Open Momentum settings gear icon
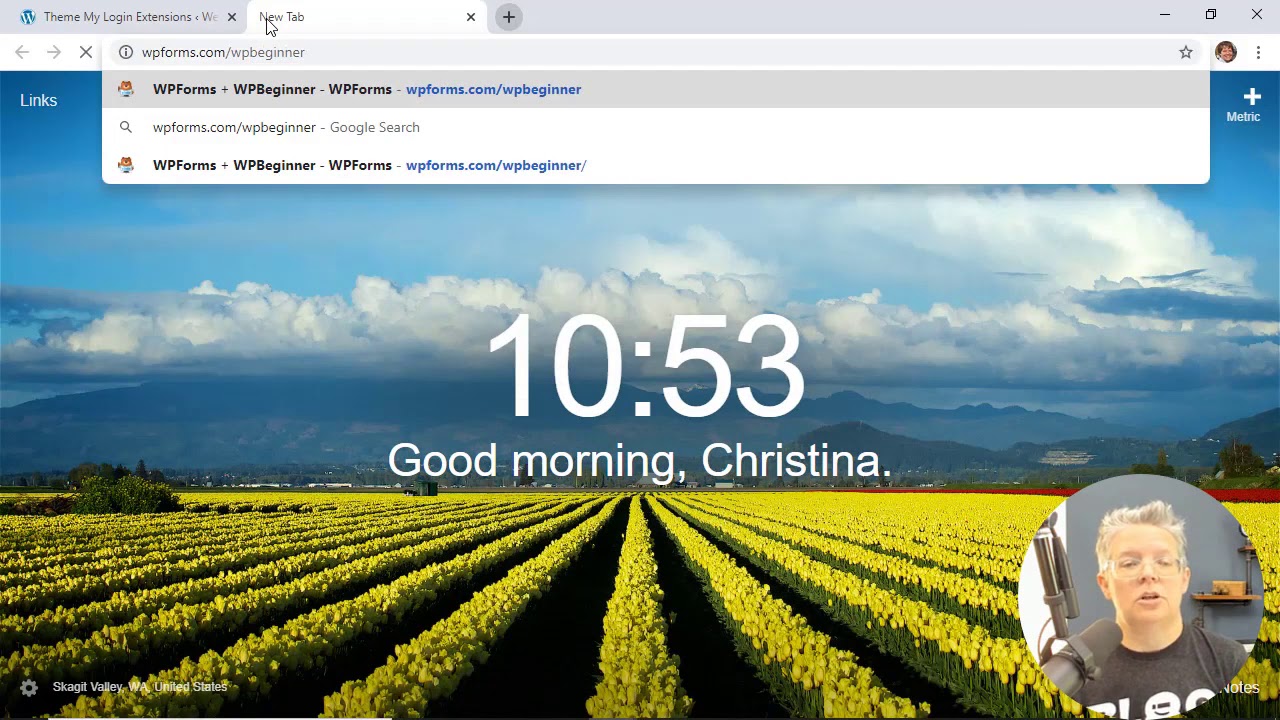The height and width of the screenshot is (720, 1280). (29, 687)
